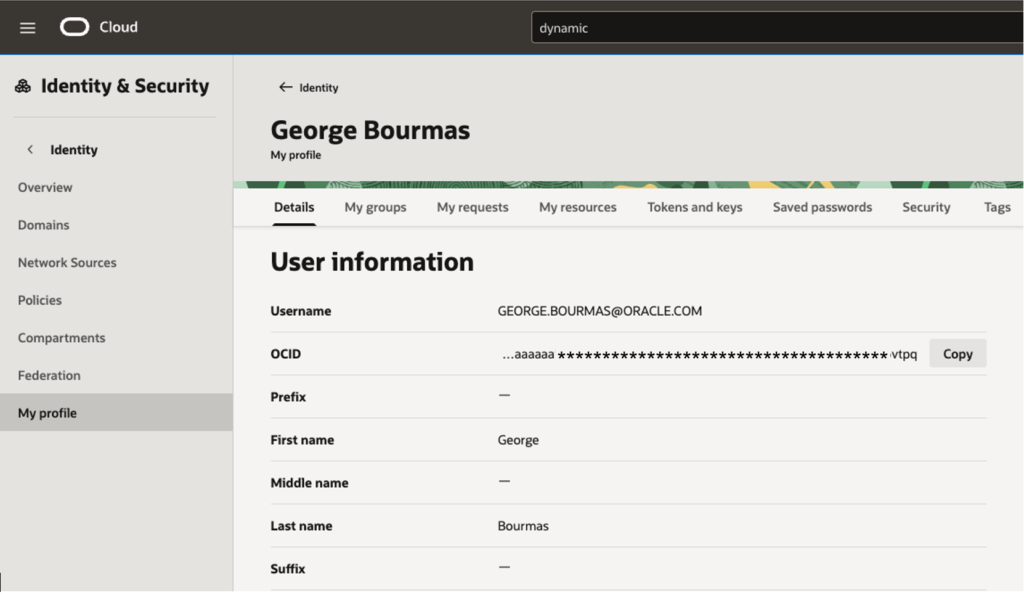Open the Tags tab

click(997, 207)
